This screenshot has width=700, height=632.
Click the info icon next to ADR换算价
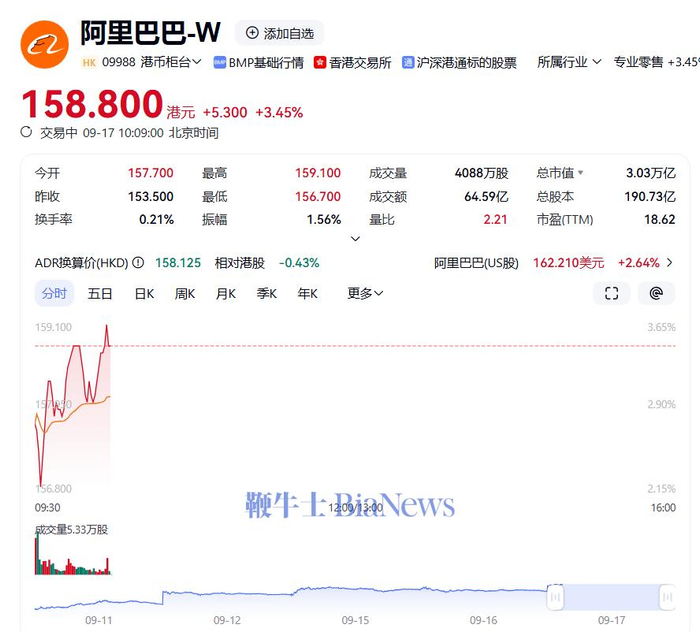click(138, 262)
